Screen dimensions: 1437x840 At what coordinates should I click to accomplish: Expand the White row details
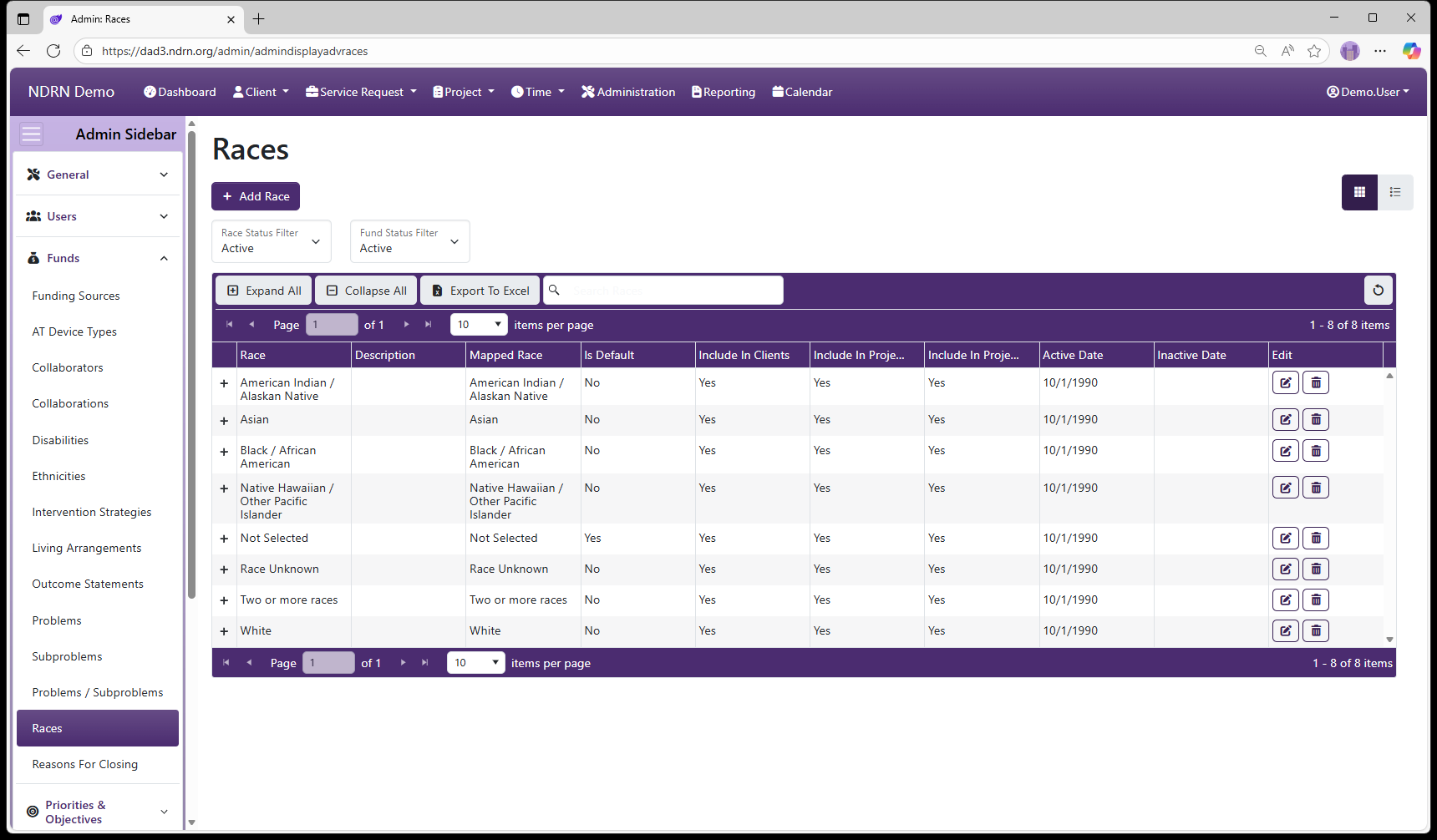point(224,631)
